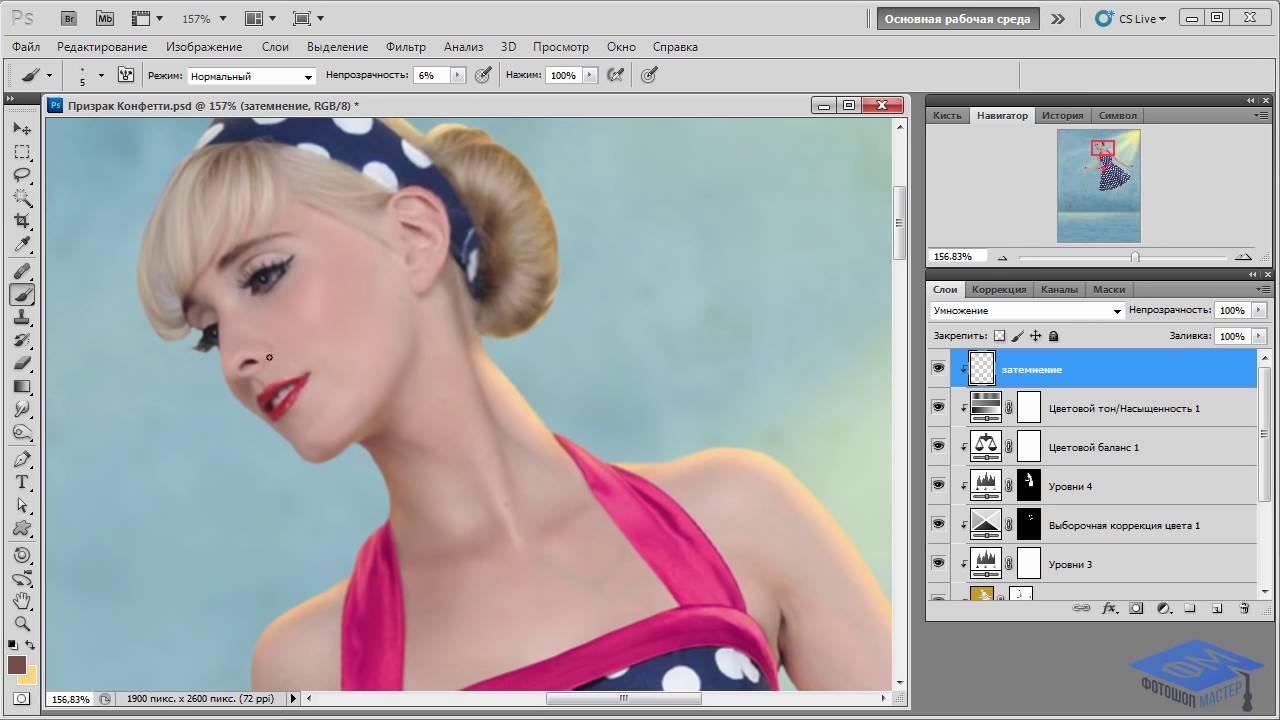Launch Adobe Bridge from top bar
The height and width of the screenshot is (720, 1280).
click(68, 18)
